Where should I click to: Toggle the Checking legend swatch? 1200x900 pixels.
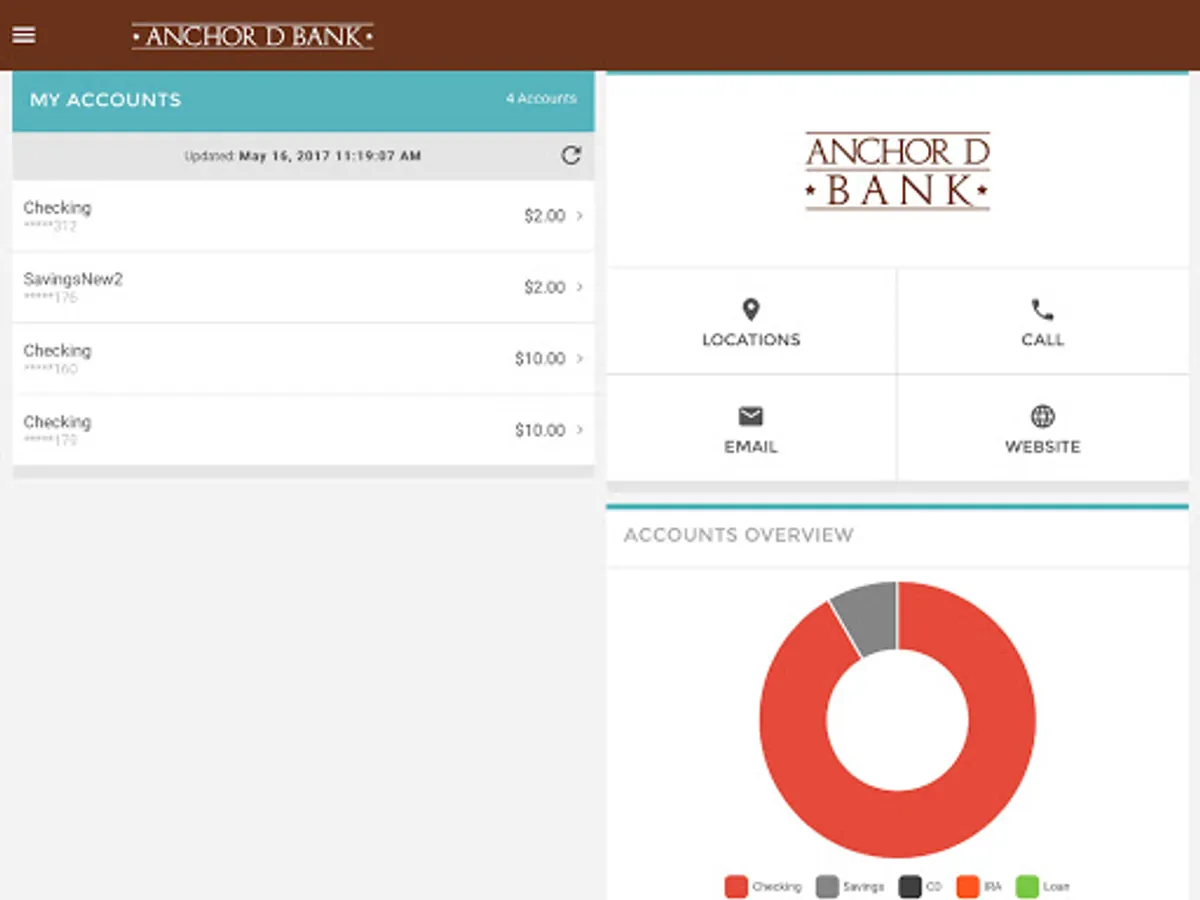point(736,887)
